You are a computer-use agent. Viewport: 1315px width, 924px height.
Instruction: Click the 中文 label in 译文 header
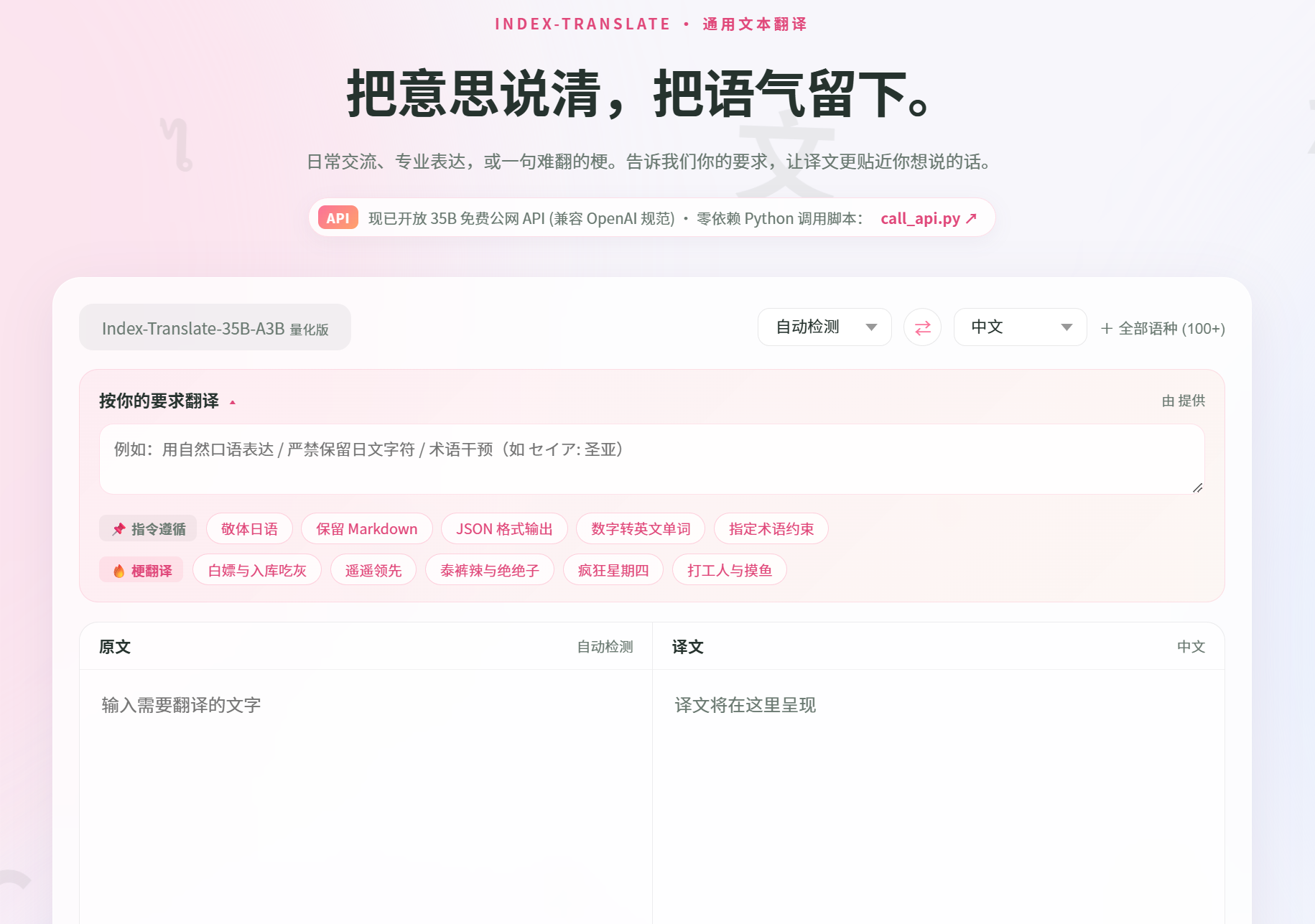click(x=1191, y=647)
